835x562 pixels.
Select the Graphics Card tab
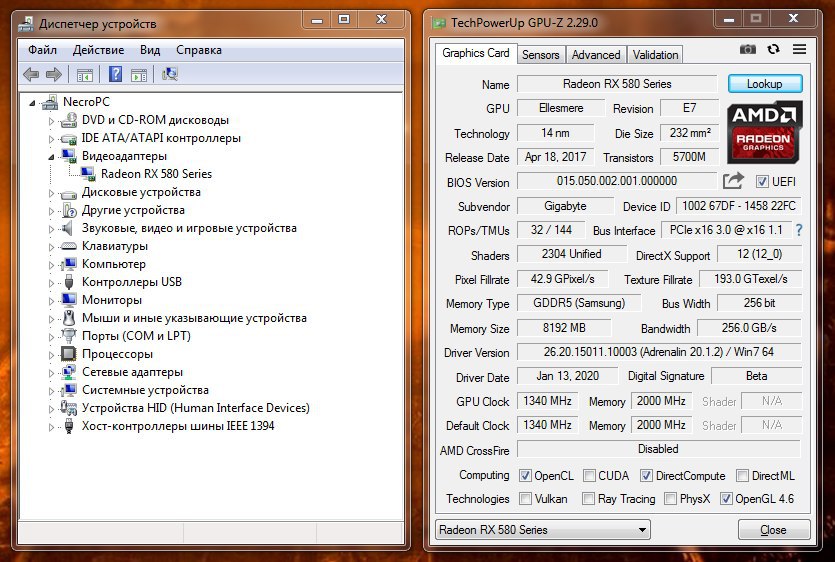click(x=476, y=53)
